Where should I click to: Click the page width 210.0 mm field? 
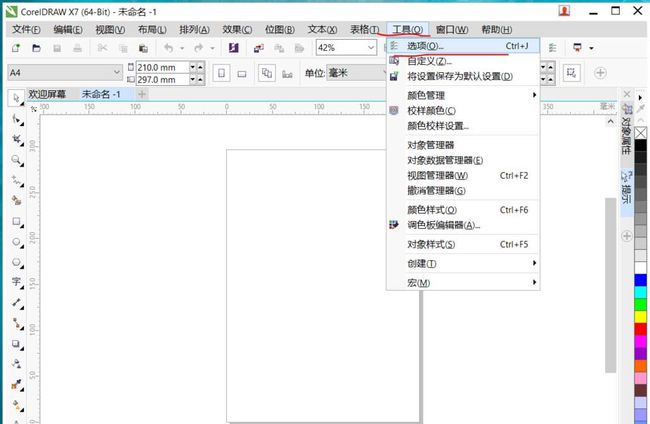click(x=162, y=67)
